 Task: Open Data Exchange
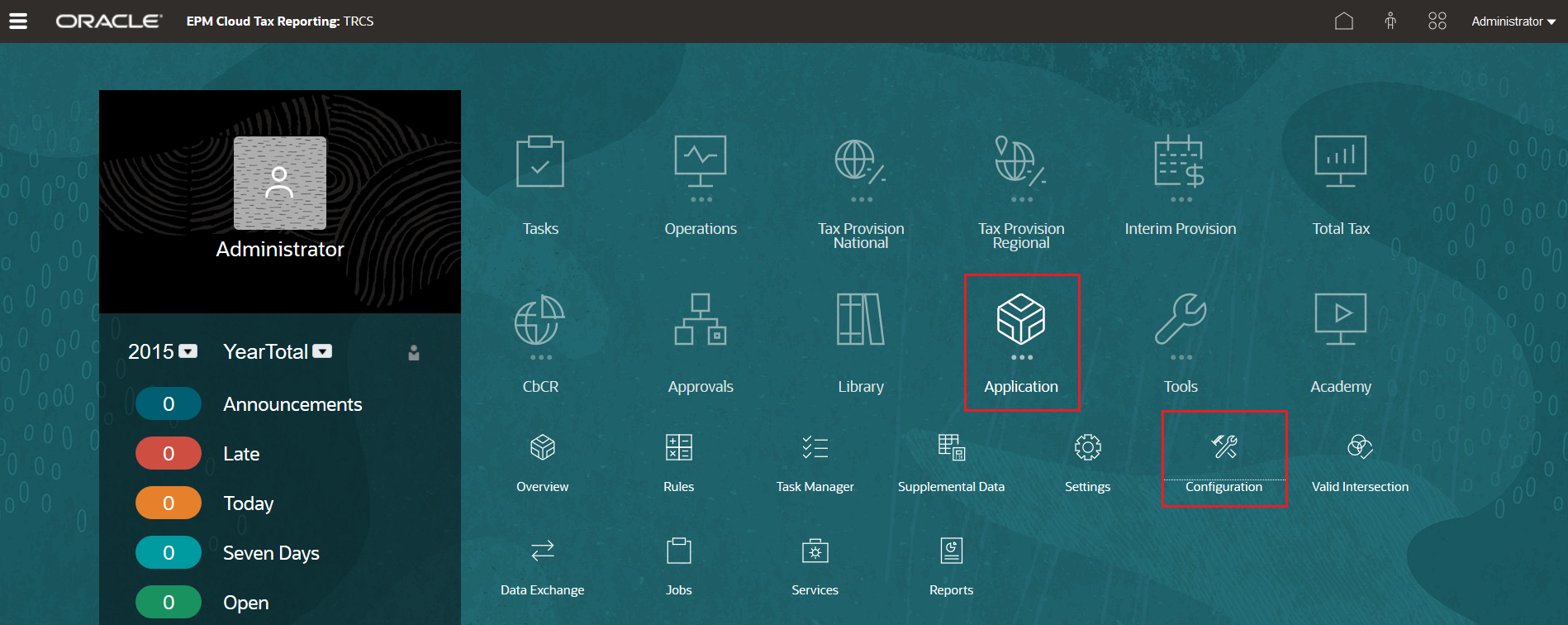pyautogui.click(x=542, y=567)
